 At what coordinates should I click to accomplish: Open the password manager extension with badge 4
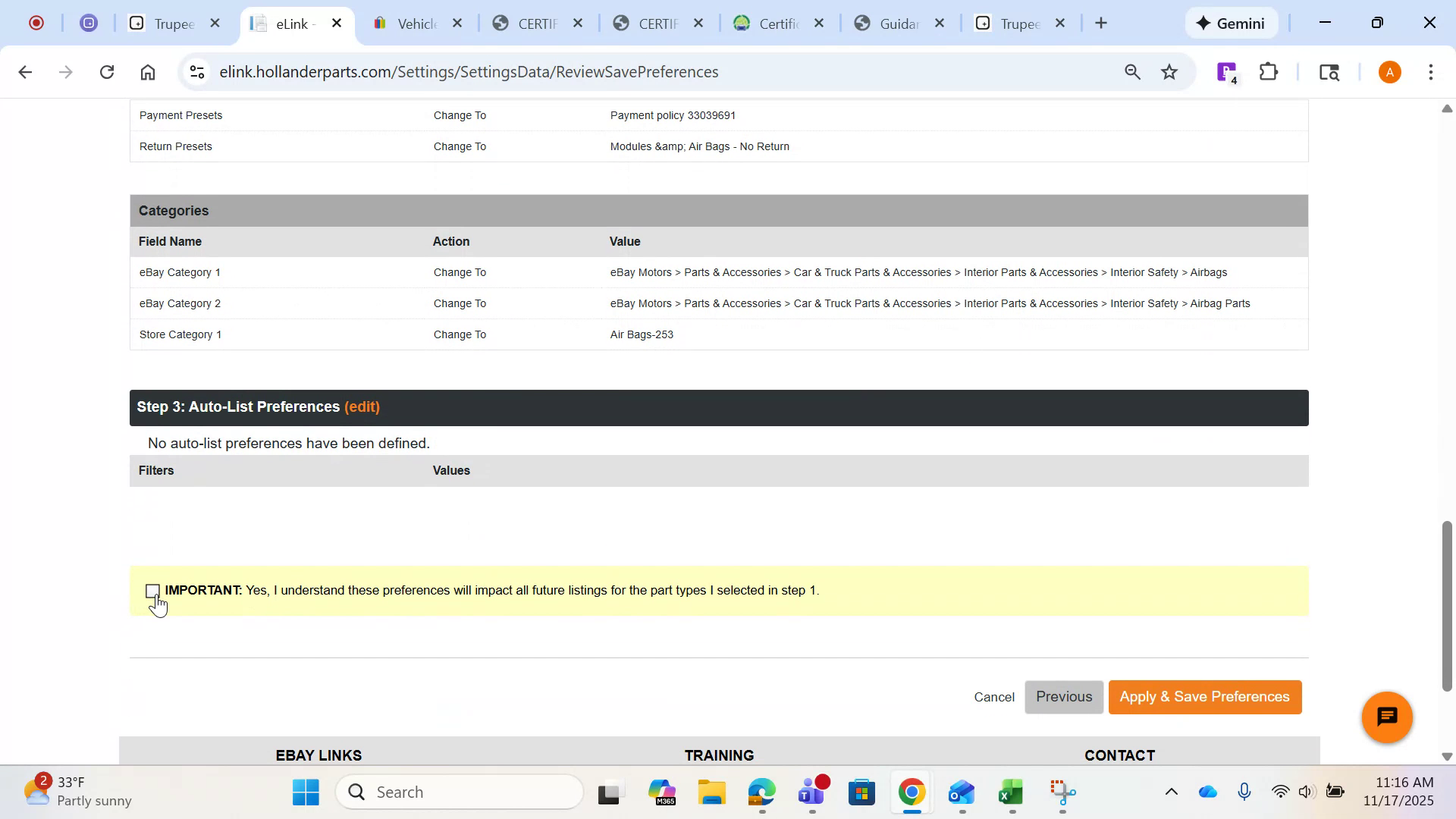[x=1226, y=71]
